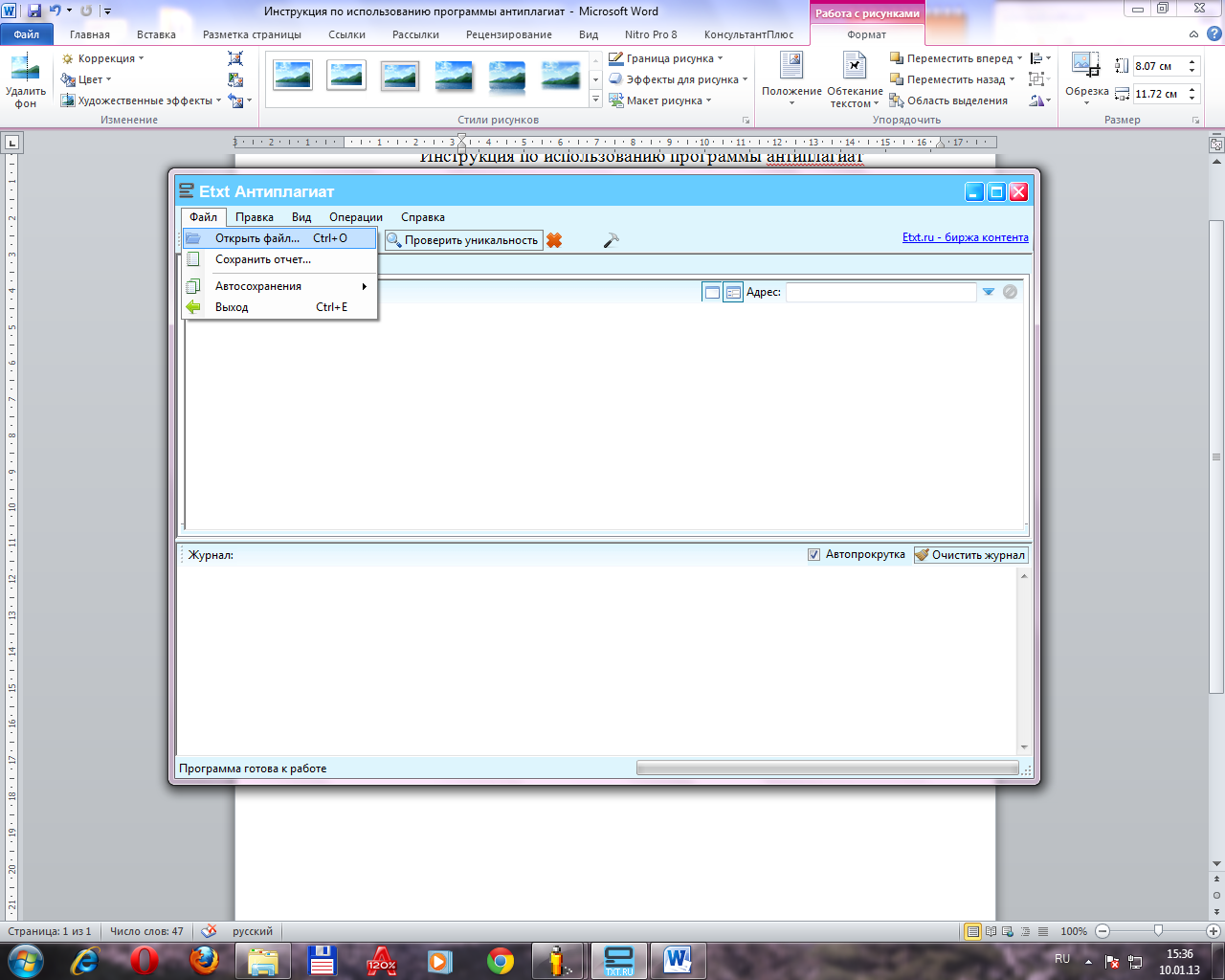Expand Переместить назад dropdown arrow
Viewport: 1225px width, 980px height.
click(1013, 79)
